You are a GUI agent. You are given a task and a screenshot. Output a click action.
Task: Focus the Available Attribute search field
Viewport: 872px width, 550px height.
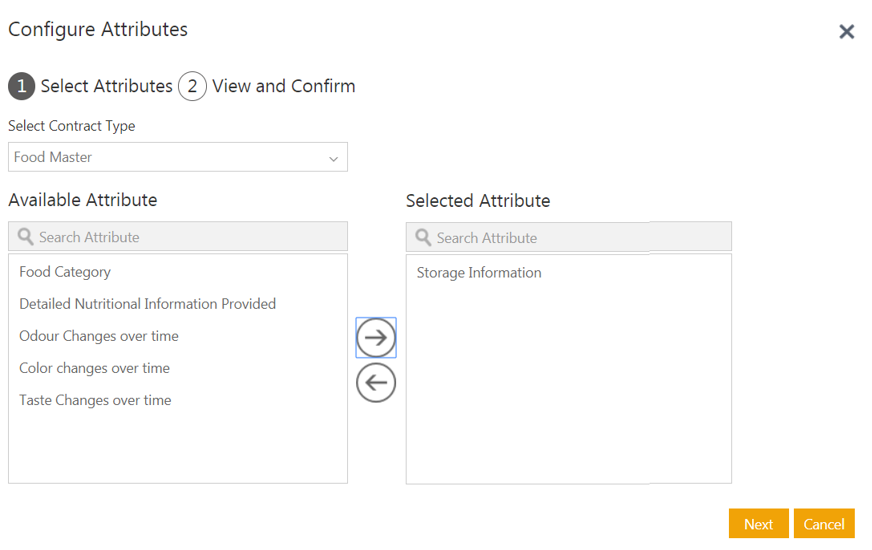tap(190, 237)
